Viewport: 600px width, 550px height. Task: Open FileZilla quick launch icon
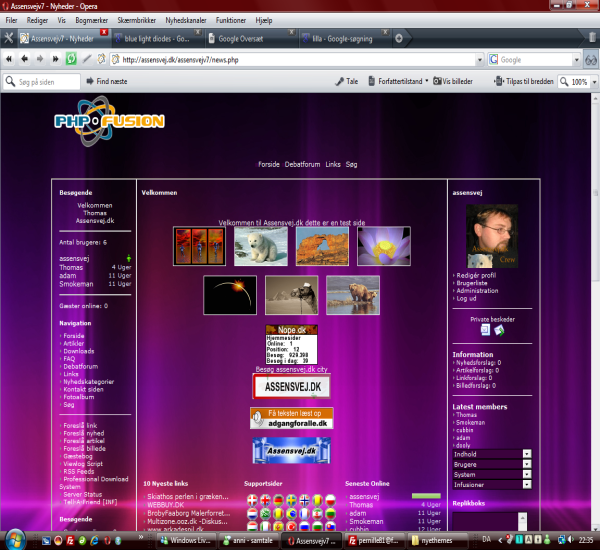pos(70,540)
